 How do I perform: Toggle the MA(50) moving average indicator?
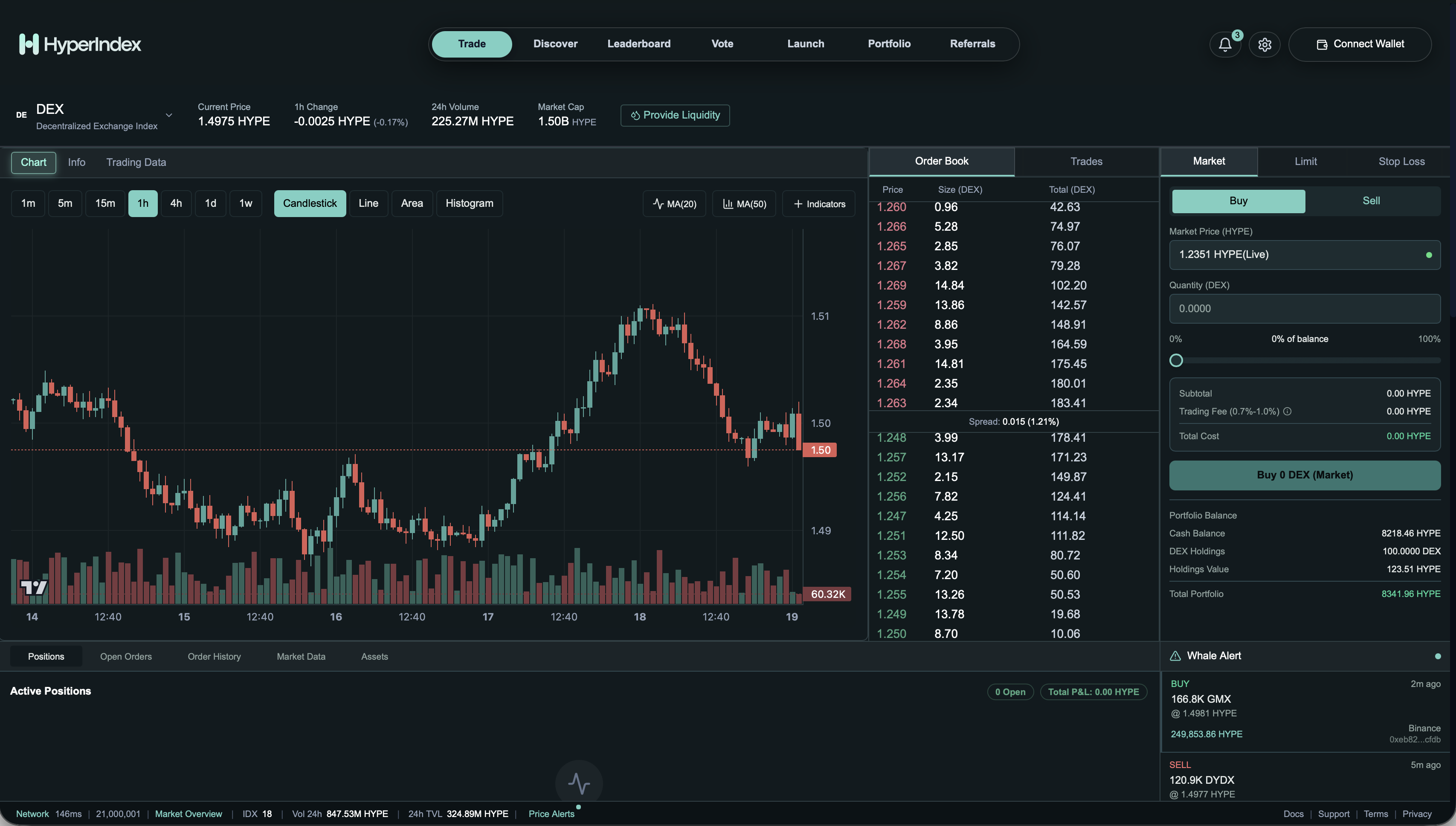(x=744, y=203)
